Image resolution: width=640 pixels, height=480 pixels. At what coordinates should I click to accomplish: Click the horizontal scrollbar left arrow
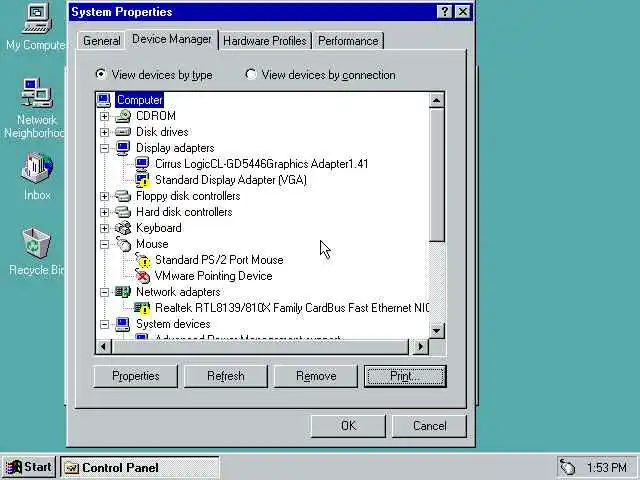103,347
